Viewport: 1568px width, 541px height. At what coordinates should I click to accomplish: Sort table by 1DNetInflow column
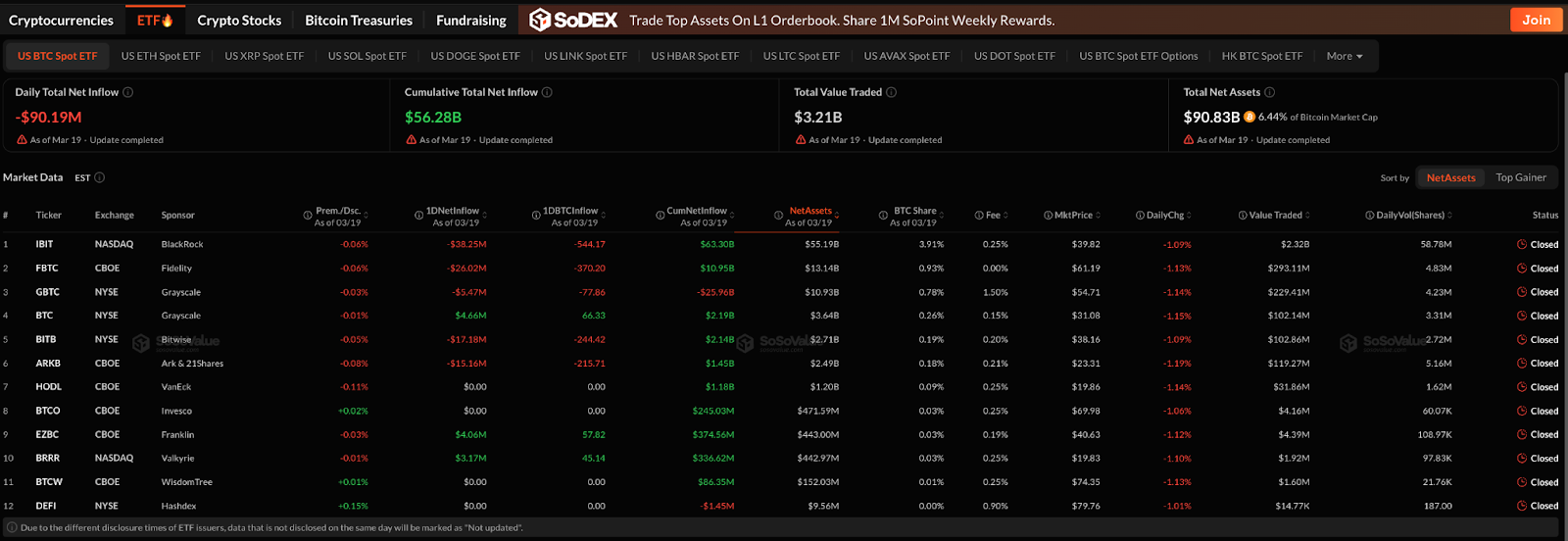(452, 211)
